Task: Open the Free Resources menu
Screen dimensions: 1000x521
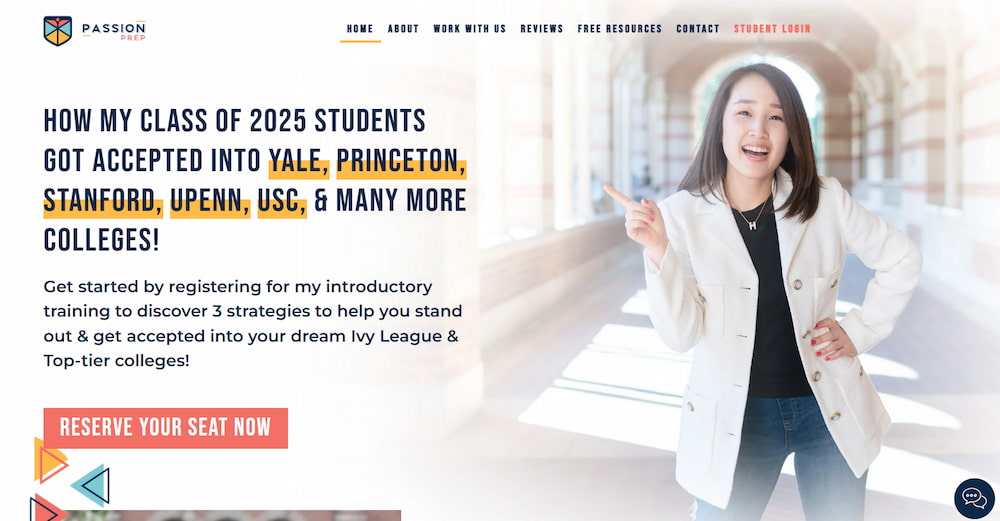Action: tap(619, 29)
